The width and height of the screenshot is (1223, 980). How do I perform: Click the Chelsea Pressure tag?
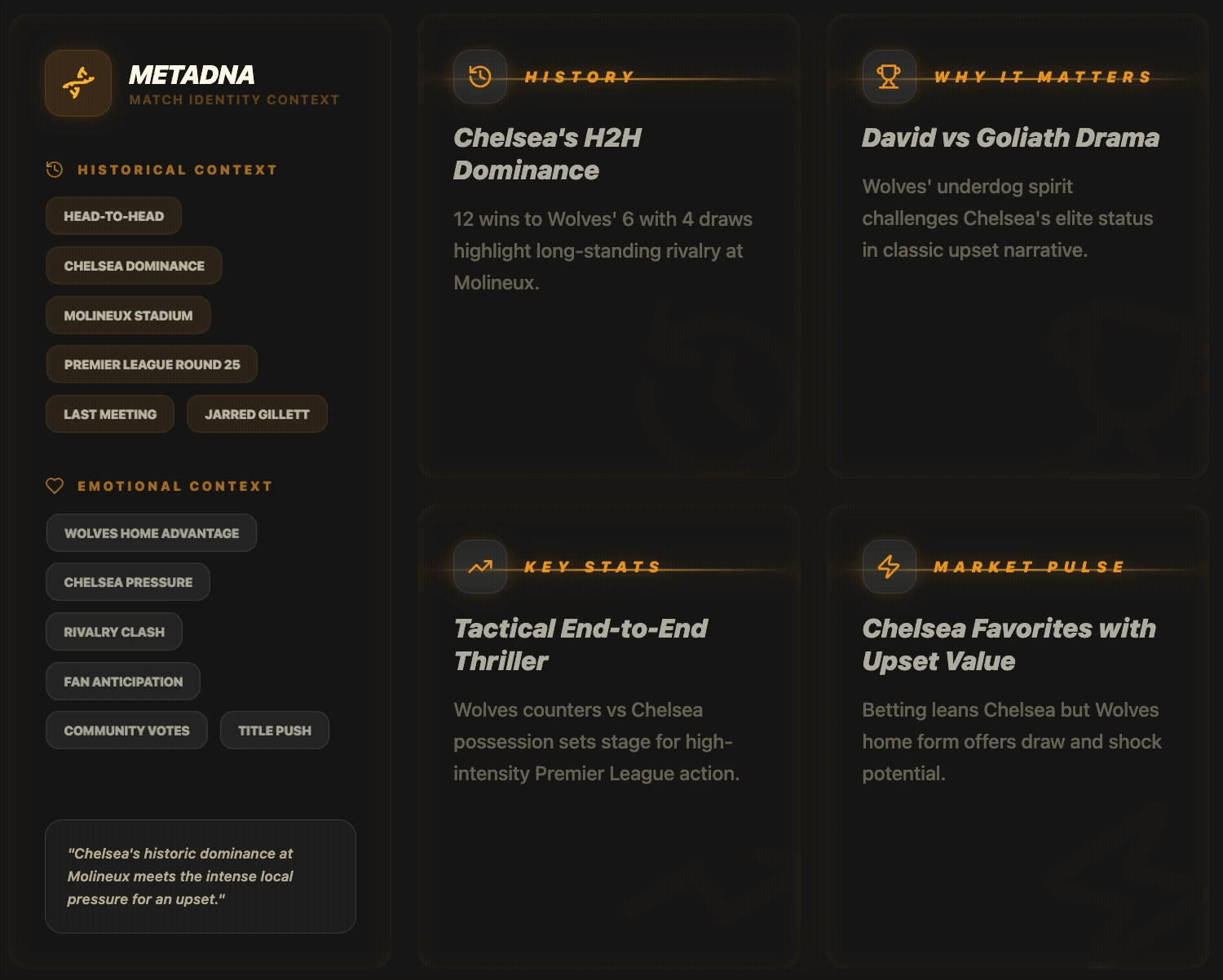[x=128, y=582]
